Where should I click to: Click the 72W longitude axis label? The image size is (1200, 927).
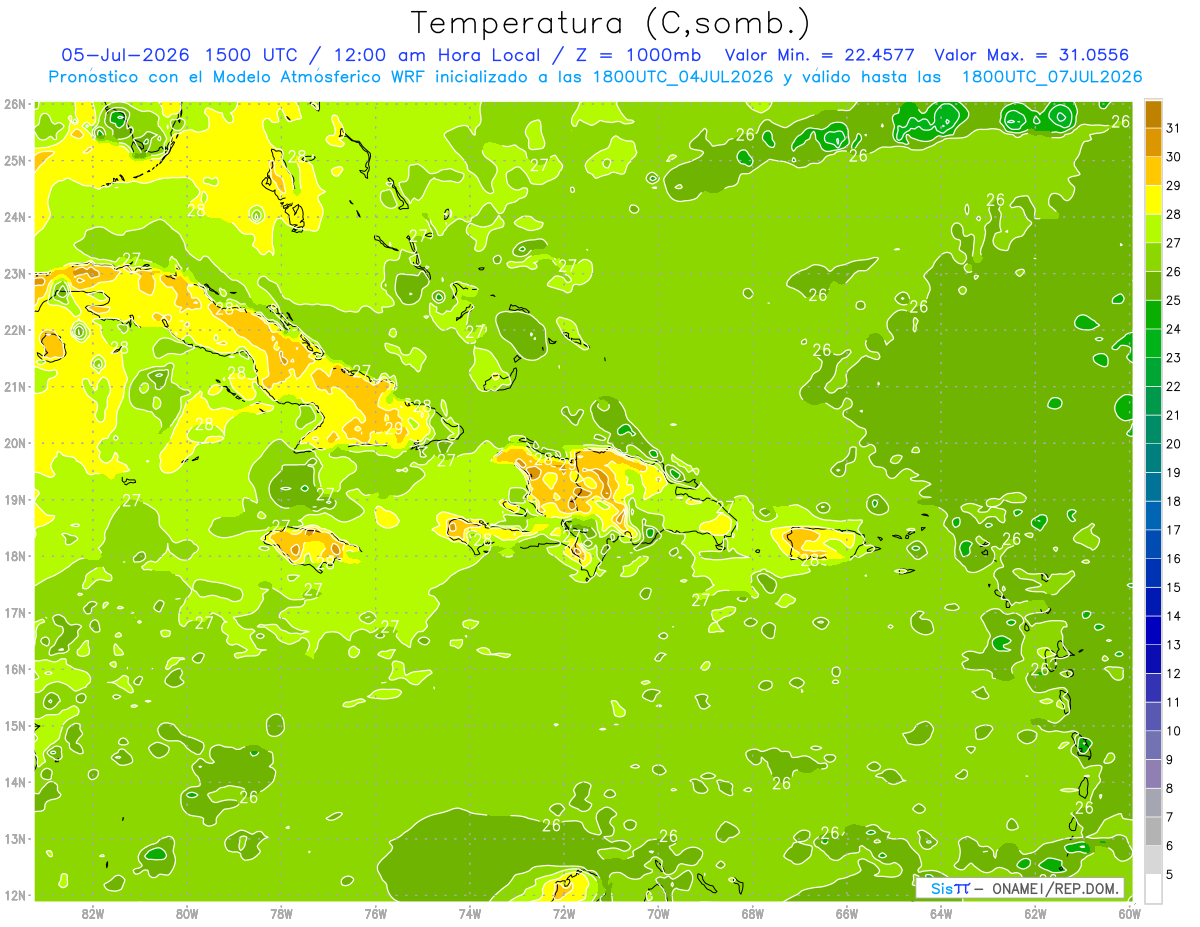tap(564, 913)
